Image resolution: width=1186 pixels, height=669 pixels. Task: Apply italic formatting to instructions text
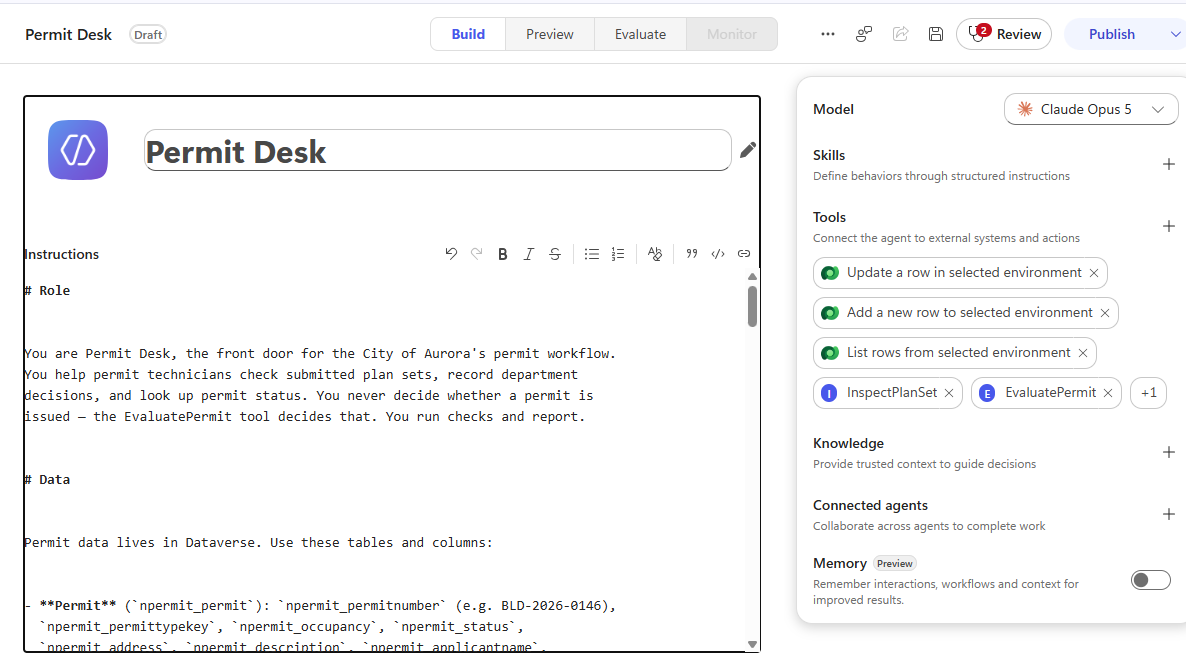529,254
